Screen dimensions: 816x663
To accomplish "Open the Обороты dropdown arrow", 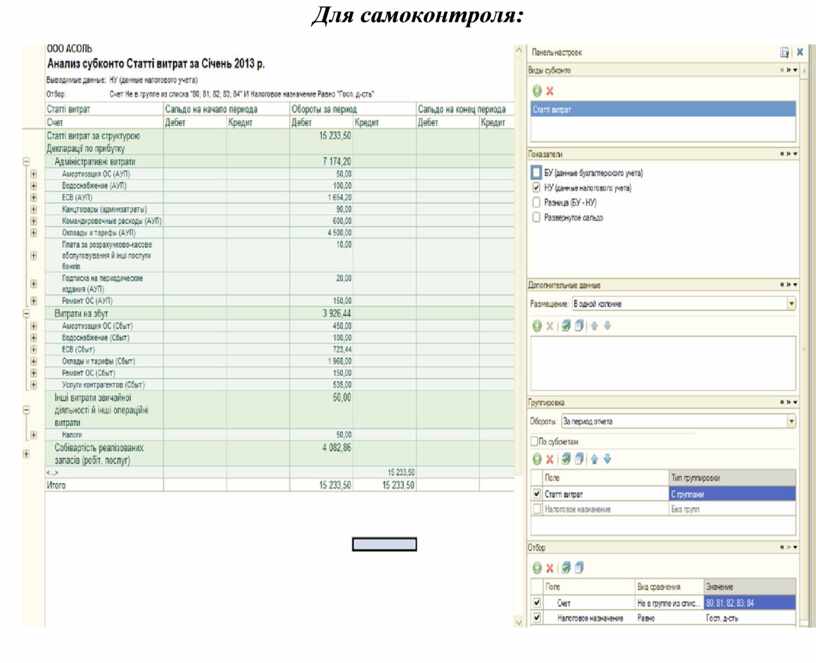I will [791, 421].
